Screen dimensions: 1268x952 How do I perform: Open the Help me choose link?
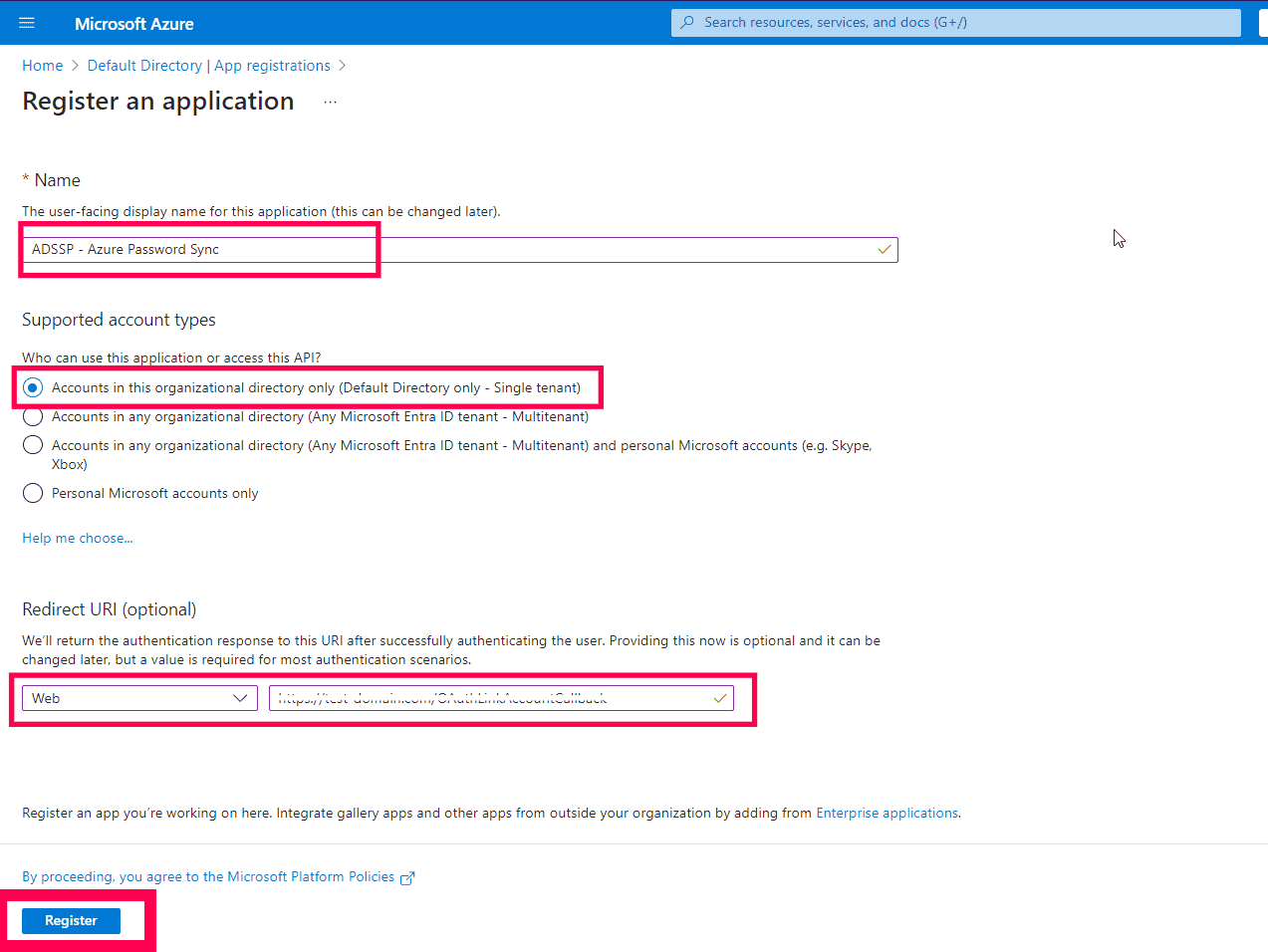(77, 537)
